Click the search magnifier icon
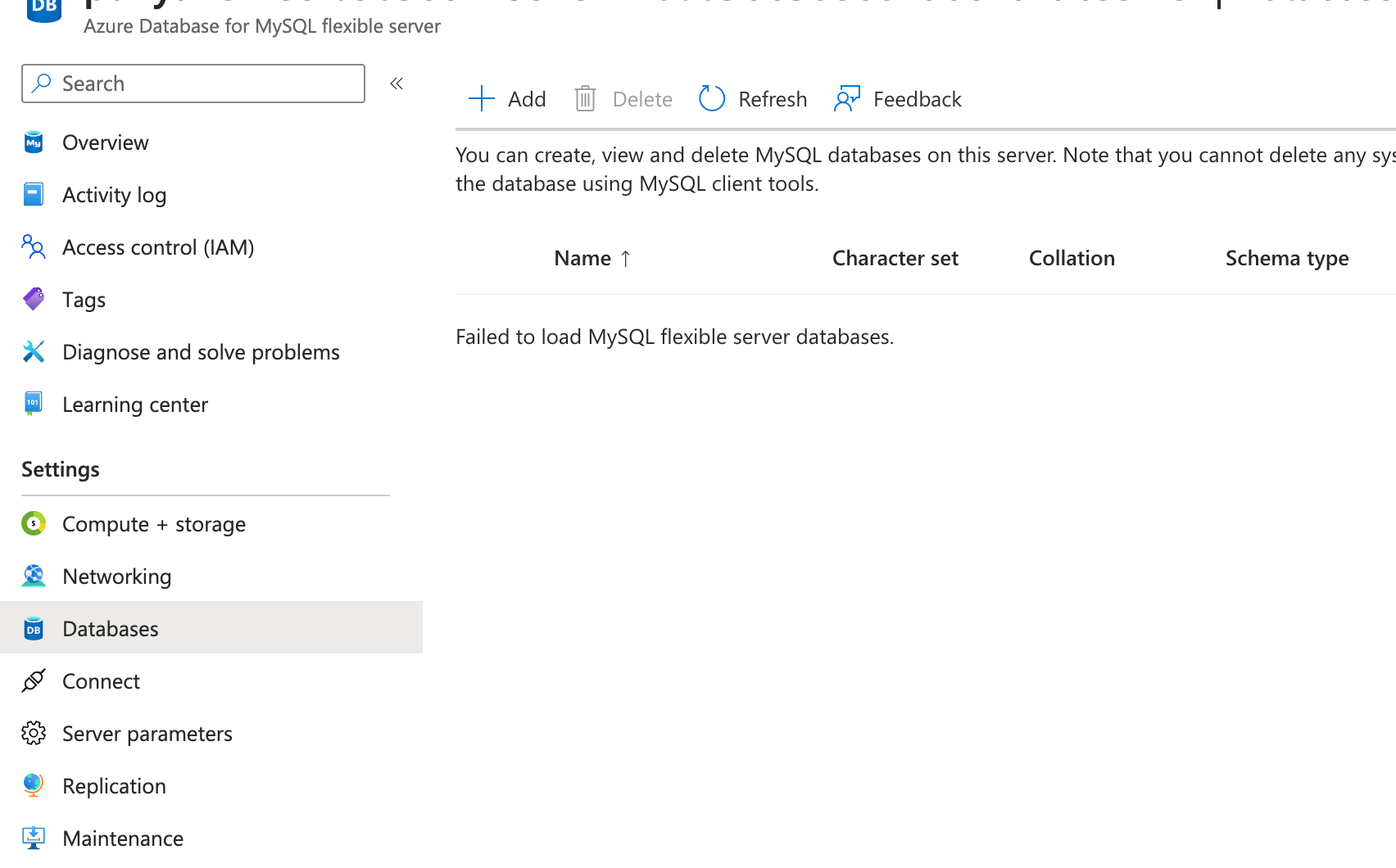The width and height of the screenshot is (1396, 868). (x=42, y=84)
